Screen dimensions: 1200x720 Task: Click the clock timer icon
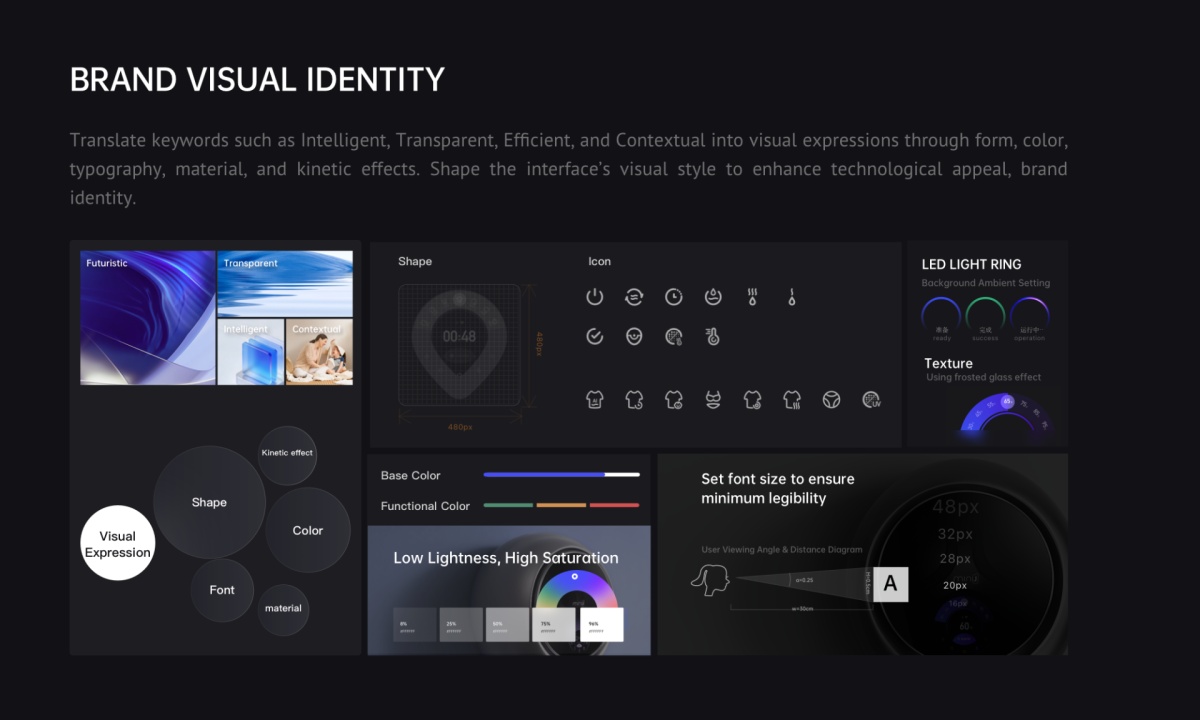(x=674, y=297)
